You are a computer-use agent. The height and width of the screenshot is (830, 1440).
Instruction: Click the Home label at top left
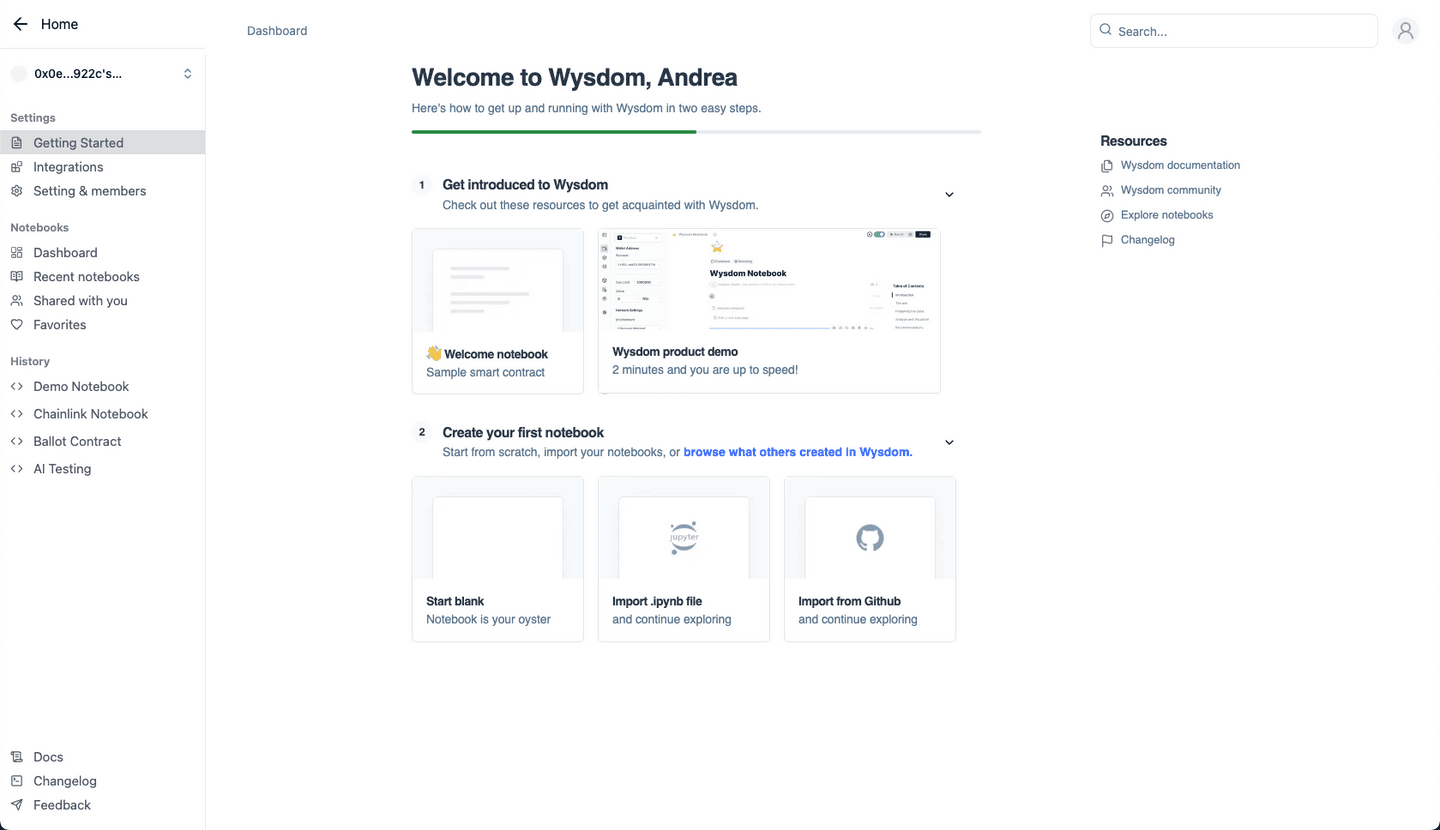click(x=59, y=24)
